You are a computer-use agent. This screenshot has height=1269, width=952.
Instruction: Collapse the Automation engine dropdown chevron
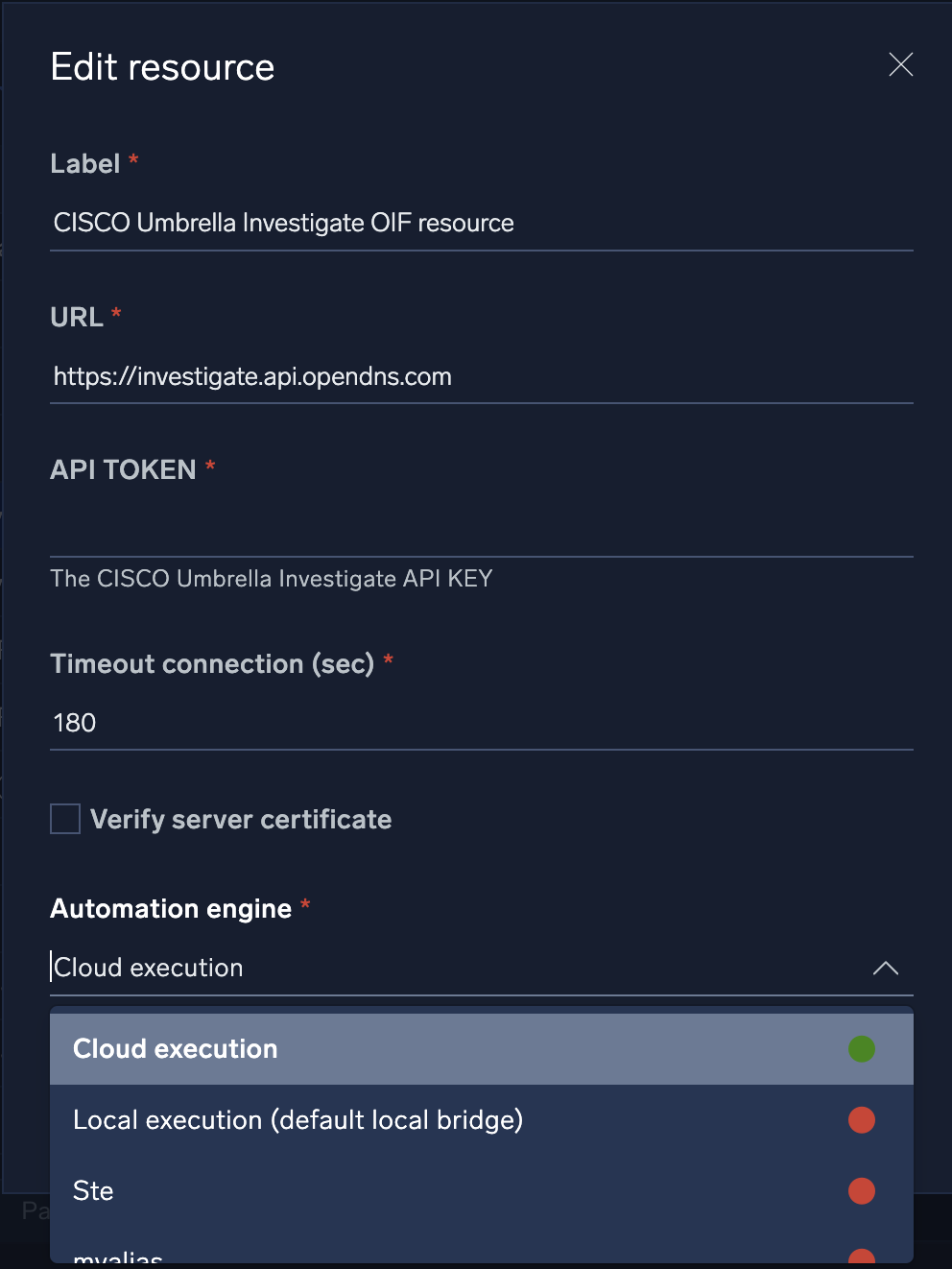pyautogui.click(x=885, y=968)
